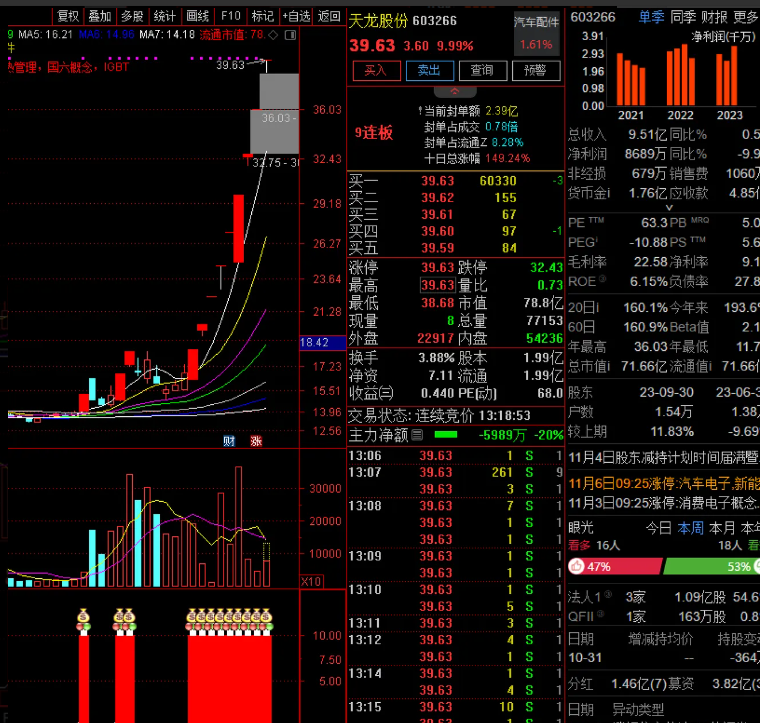This screenshot has height=723, width=760.
Task: Click the diamond icon beside the MA indicators
Action: [273, 34]
